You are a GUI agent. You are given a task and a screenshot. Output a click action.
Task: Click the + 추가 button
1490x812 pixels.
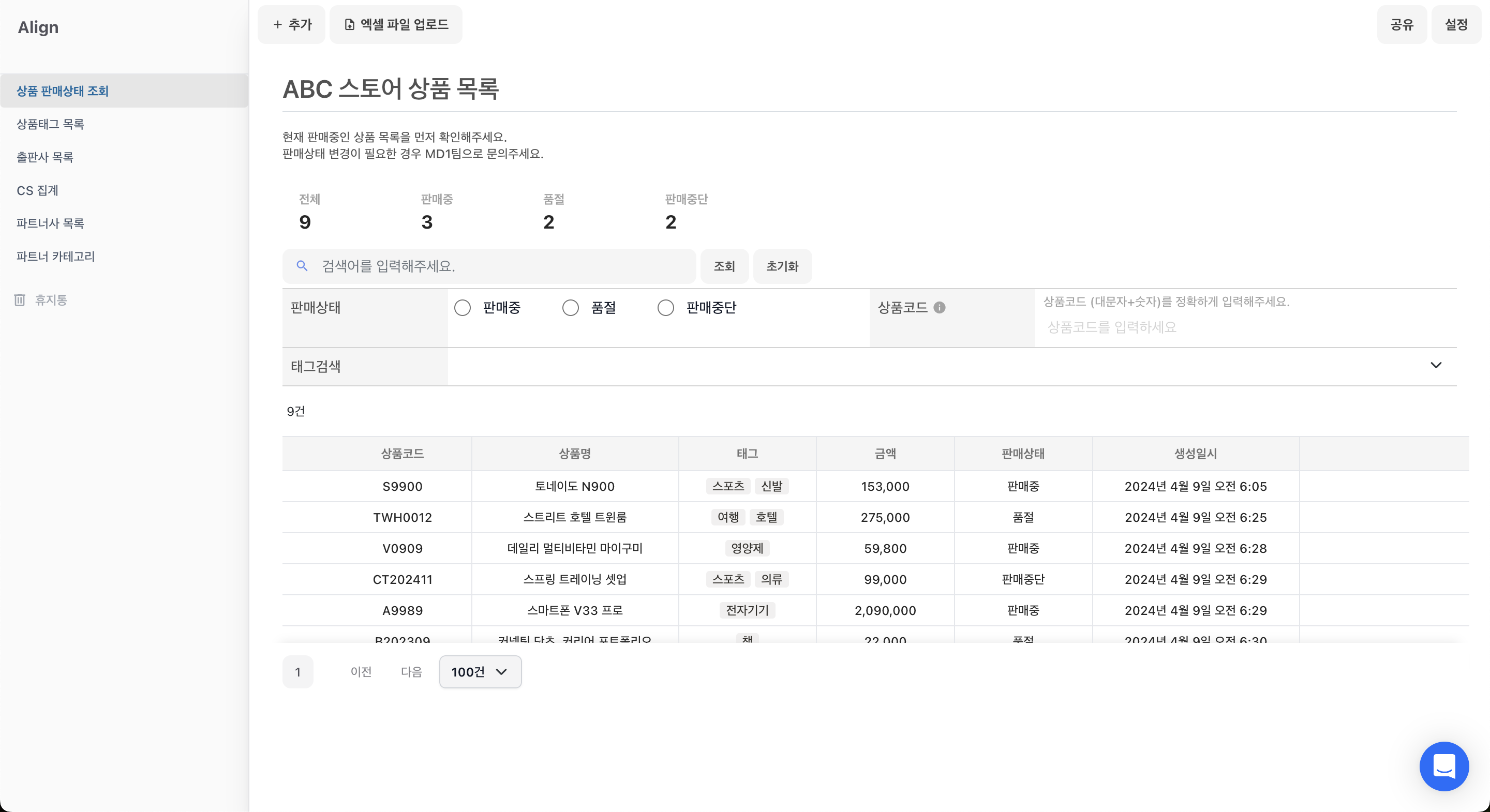[x=291, y=24]
